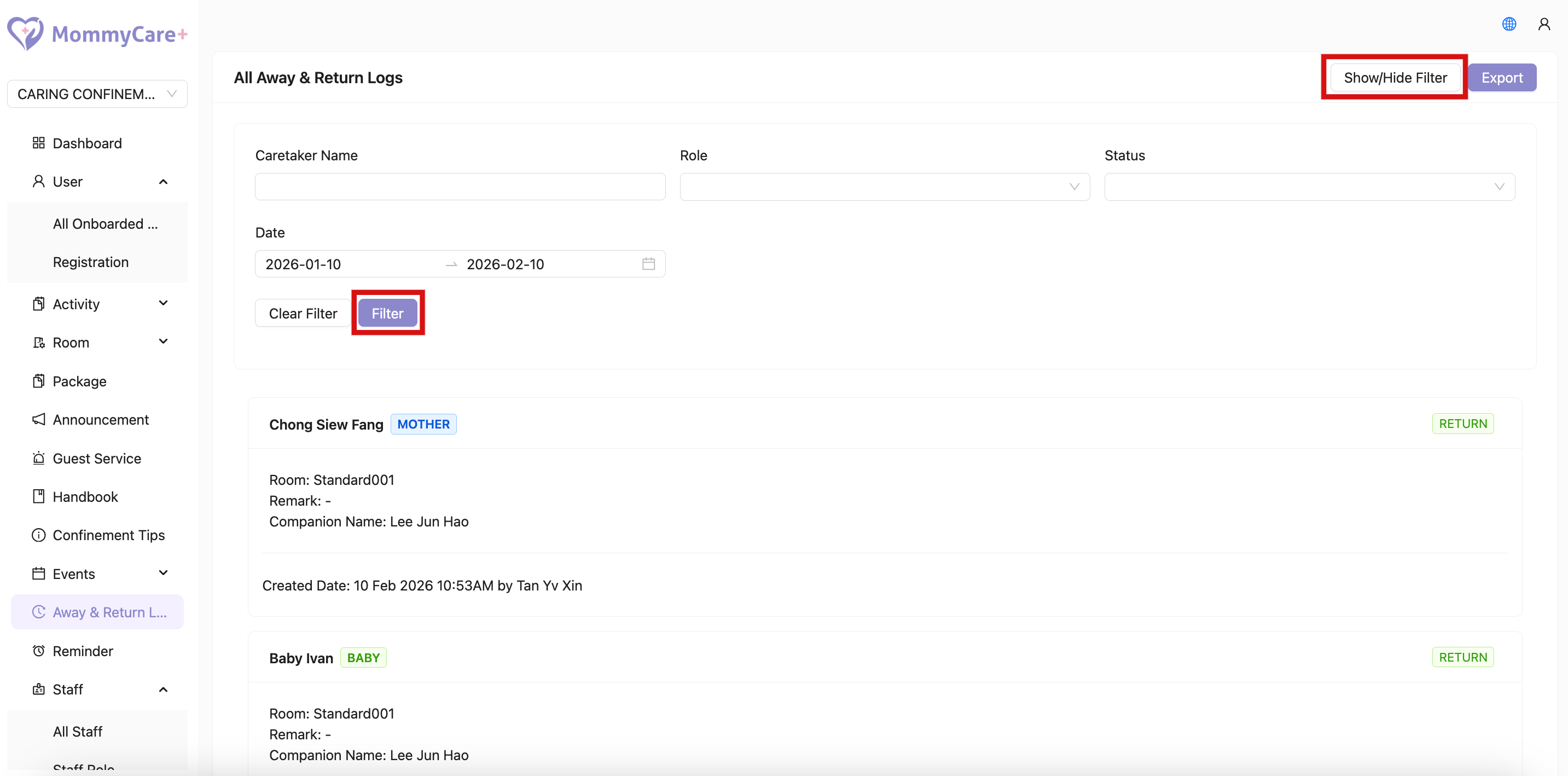Open the Handbook section icon
This screenshot has width=1568, height=776.
click(x=38, y=497)
